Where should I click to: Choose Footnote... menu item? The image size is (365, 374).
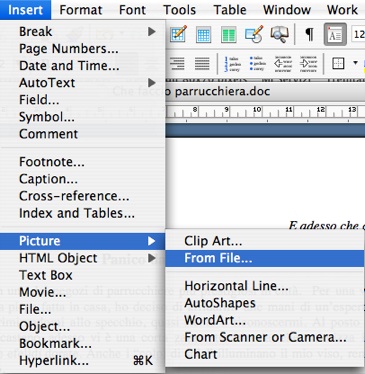tap(83, 162)
